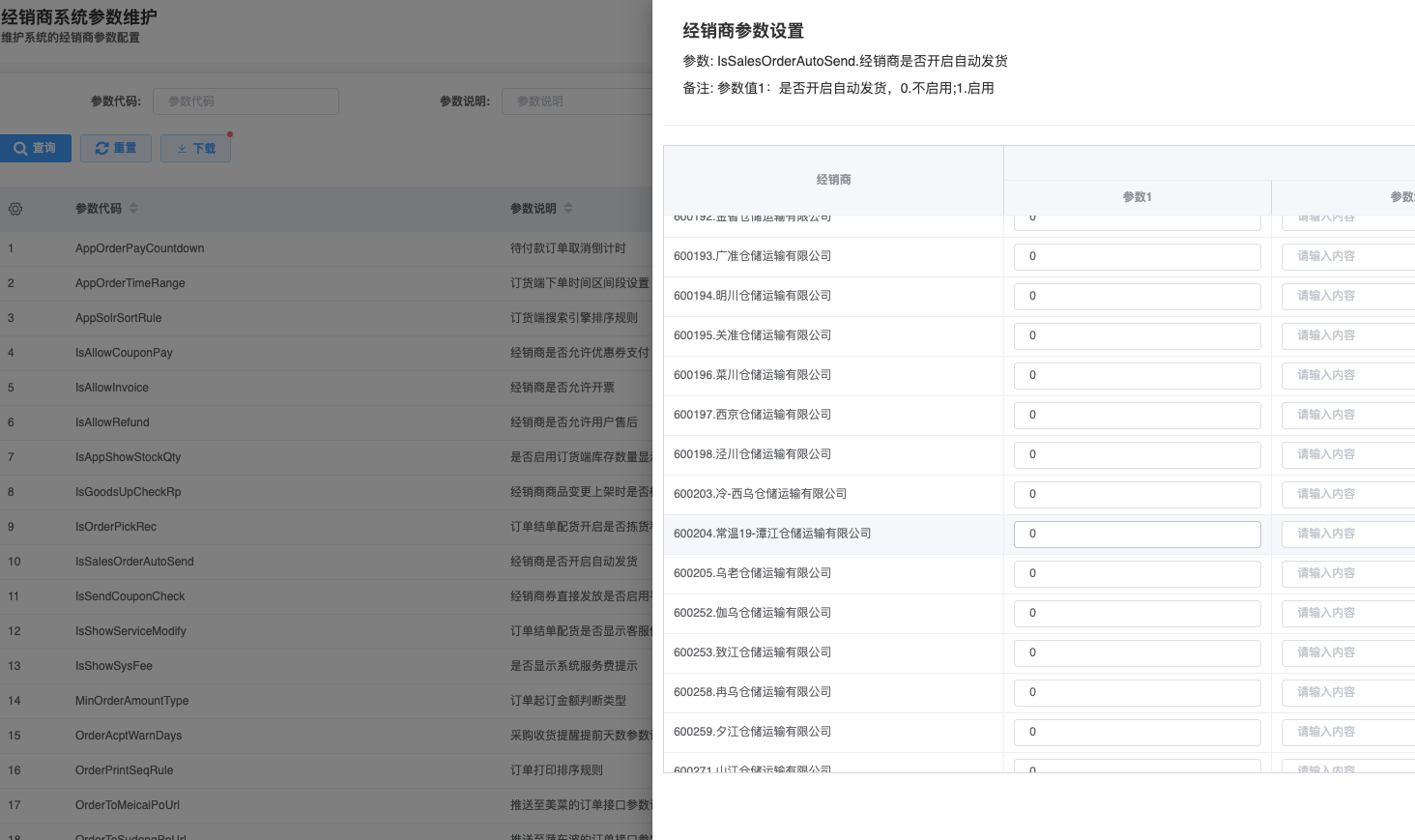Screen dimensions: 1415x840
Task: Click the 下载 download button
Action: tap(196, 148)
